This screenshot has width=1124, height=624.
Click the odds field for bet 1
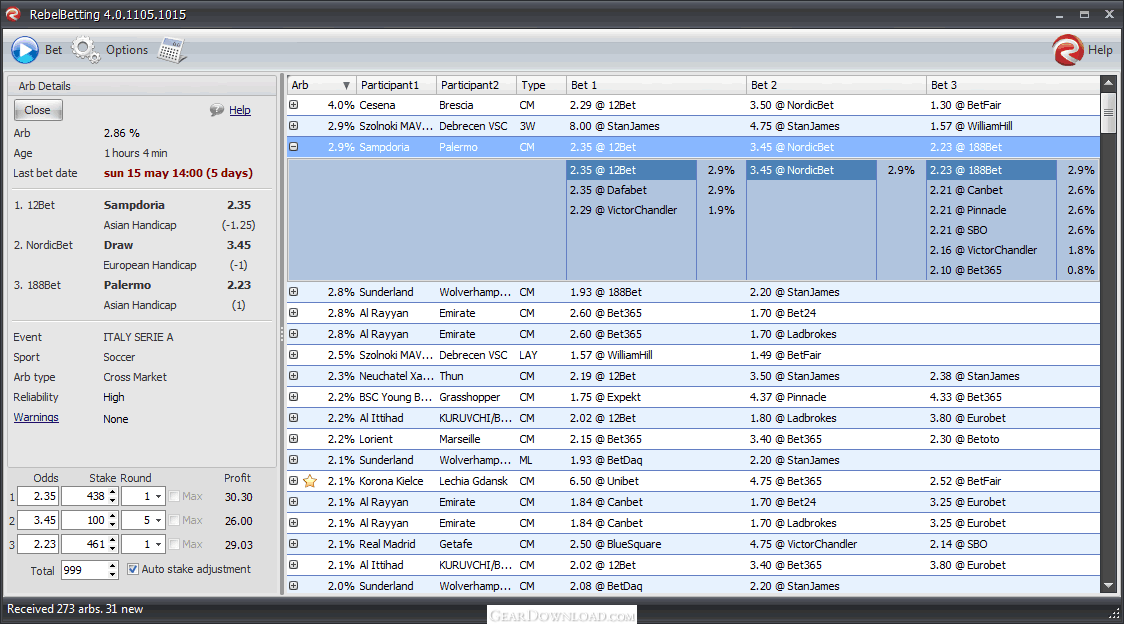click(x=38, y=496)
